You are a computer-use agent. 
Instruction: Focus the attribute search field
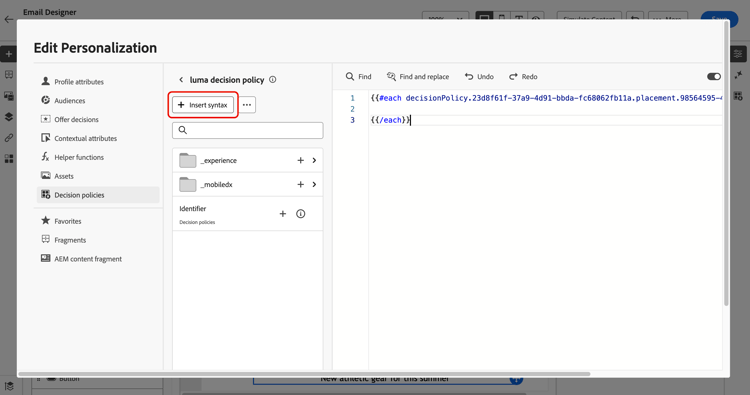[x=247, y=131]
